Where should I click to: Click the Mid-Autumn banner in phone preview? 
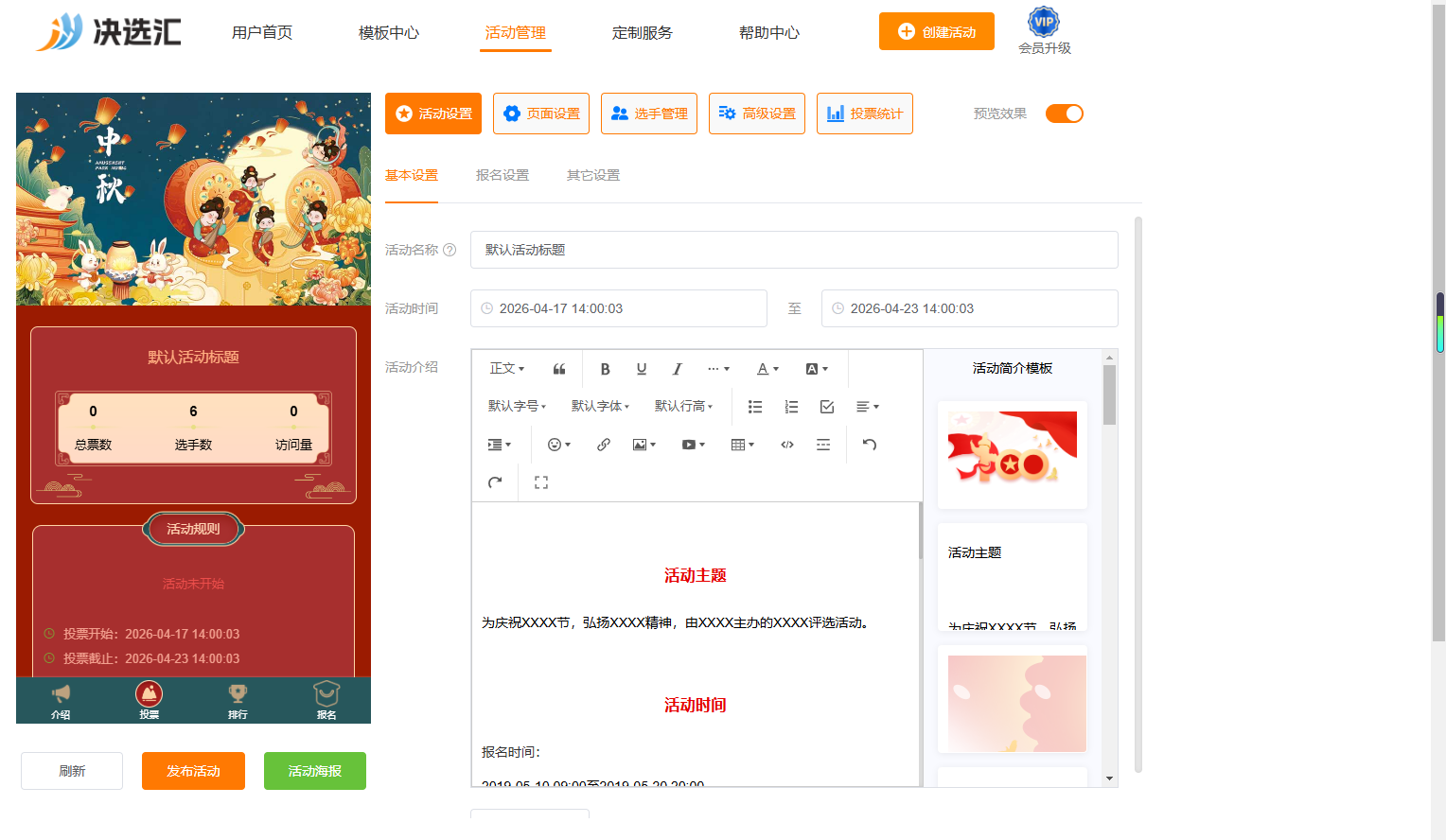[x=193, y=199]
